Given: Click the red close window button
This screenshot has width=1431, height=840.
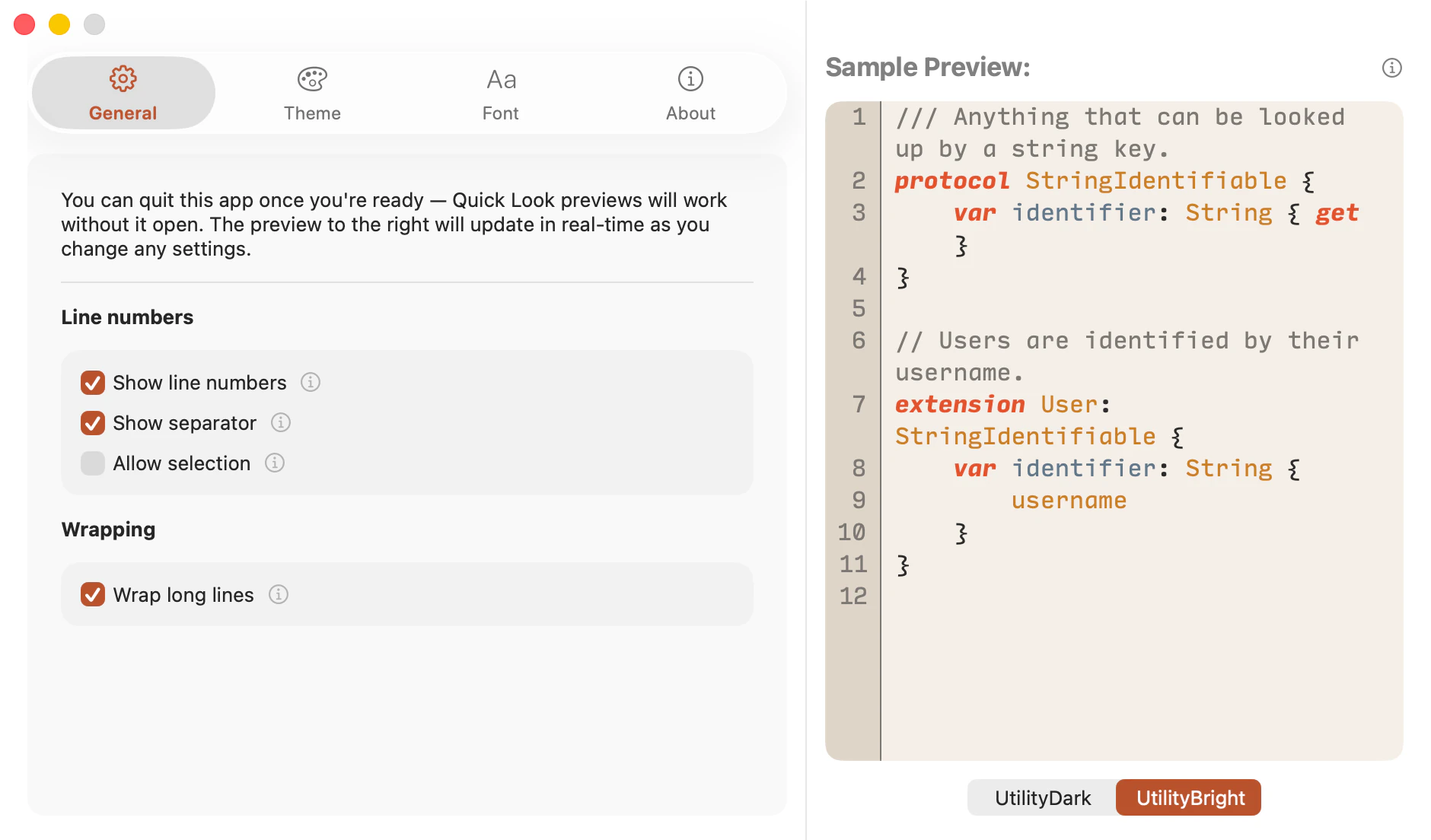Looking at the screenshot, I should [x=24, y=24].
